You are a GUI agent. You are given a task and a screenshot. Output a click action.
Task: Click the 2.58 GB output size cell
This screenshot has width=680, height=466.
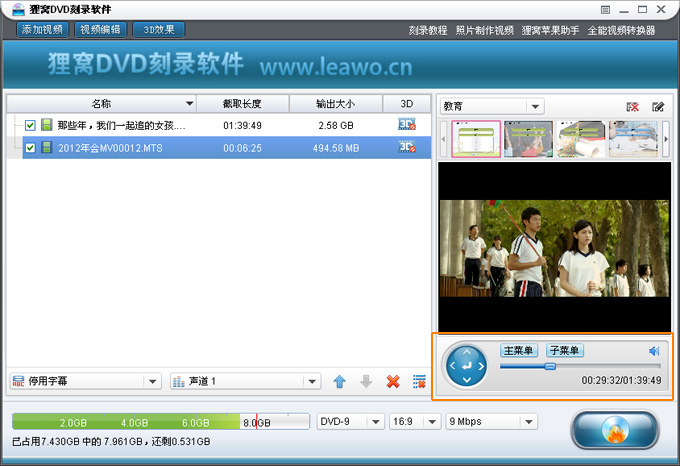(x=336, y=125)
